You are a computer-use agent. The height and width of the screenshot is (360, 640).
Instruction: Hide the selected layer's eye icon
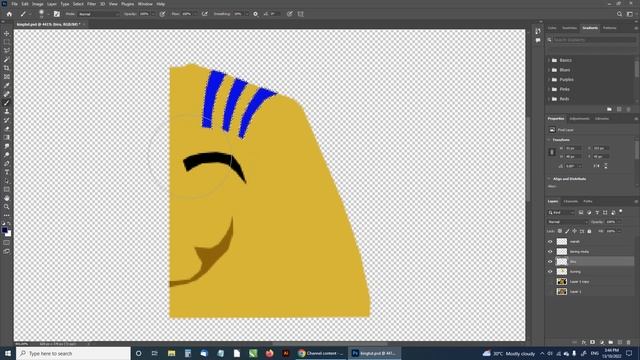click(550, 262)
